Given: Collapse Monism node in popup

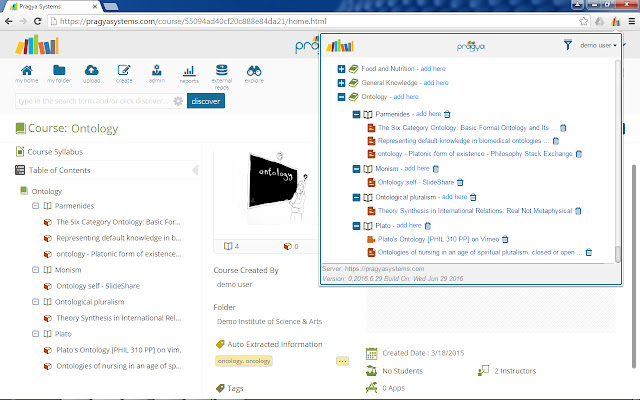Looking at the screenshot, I should [x=356, y=169].
